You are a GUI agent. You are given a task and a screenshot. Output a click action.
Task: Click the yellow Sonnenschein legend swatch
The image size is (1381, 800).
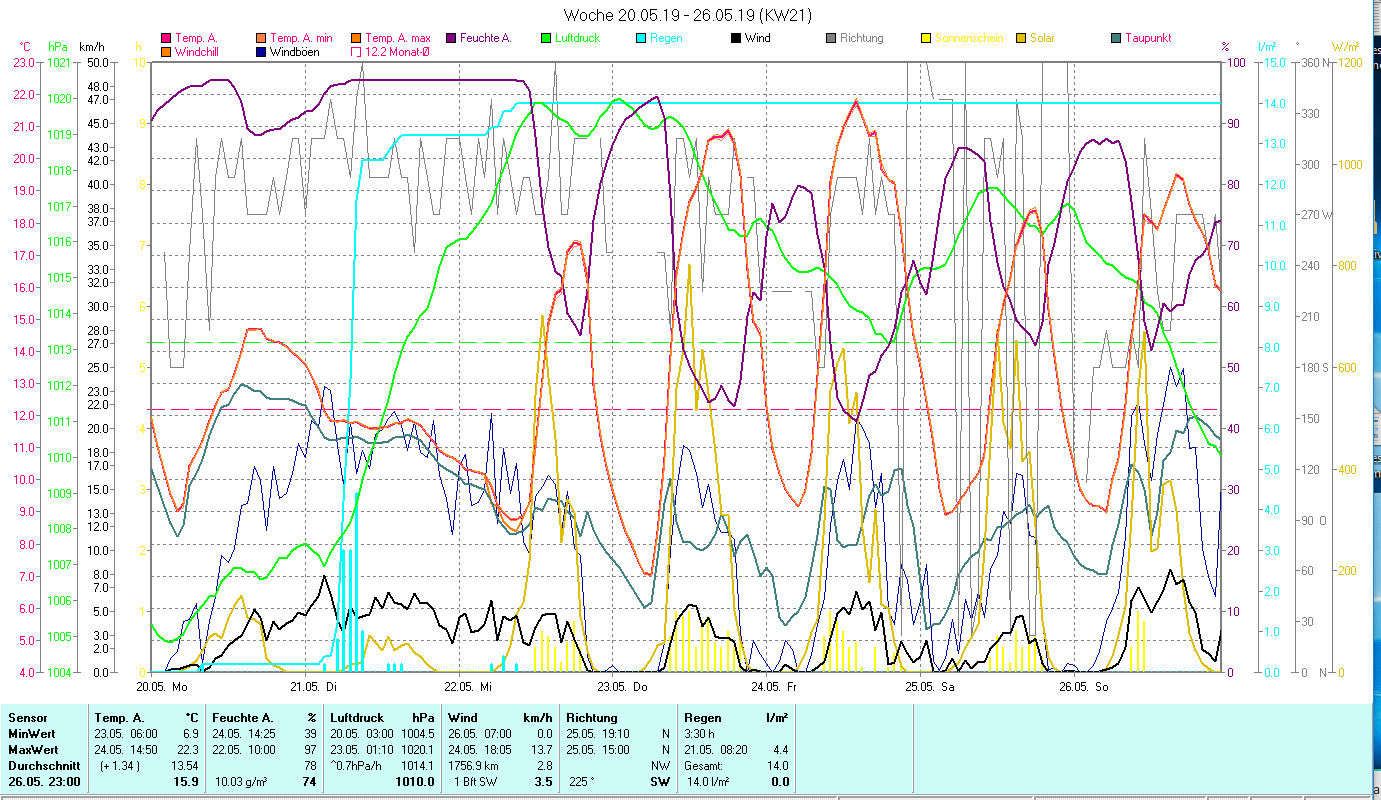[926, 39]
